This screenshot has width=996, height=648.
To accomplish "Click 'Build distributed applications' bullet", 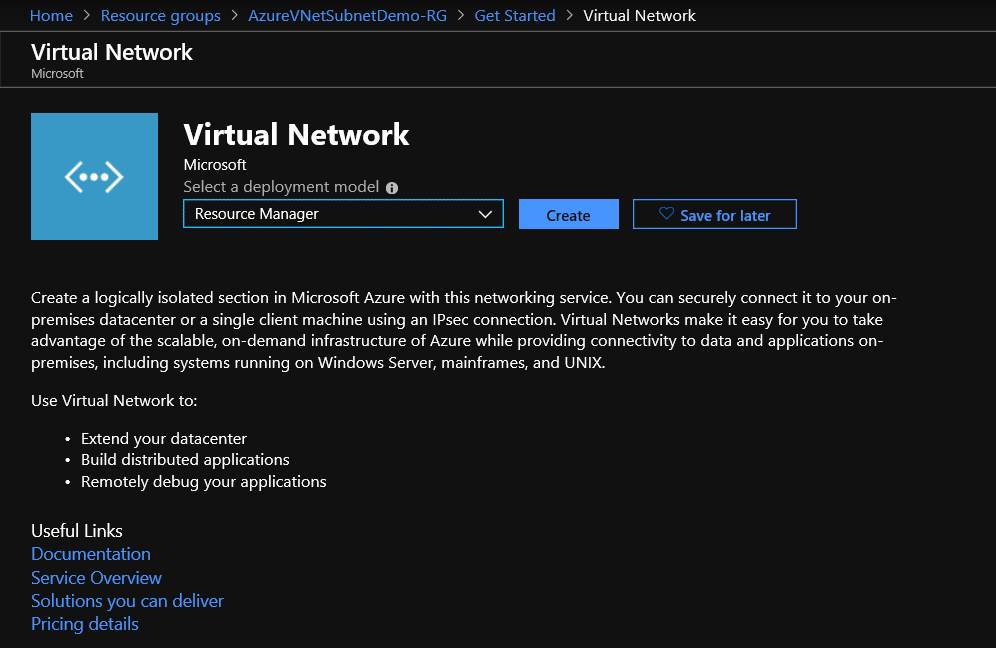I will click(185, 459).
